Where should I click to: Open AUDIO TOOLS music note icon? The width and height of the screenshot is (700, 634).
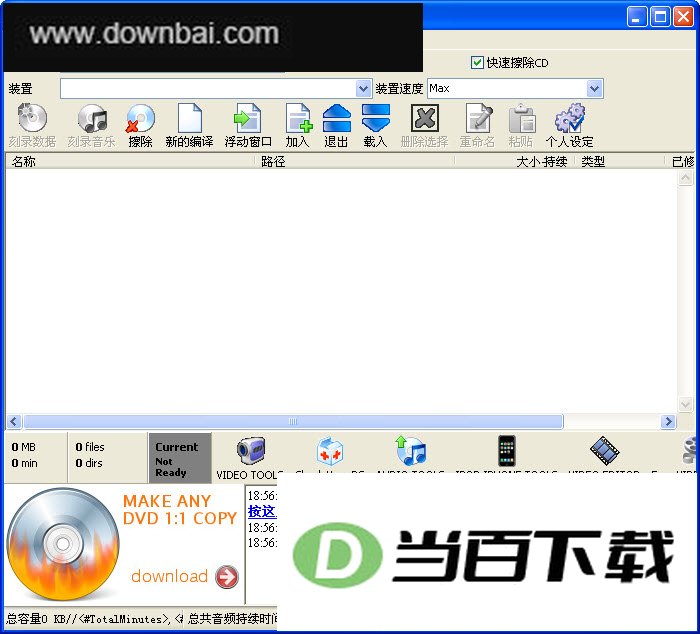pyautogui.click(x=411, y=451)
